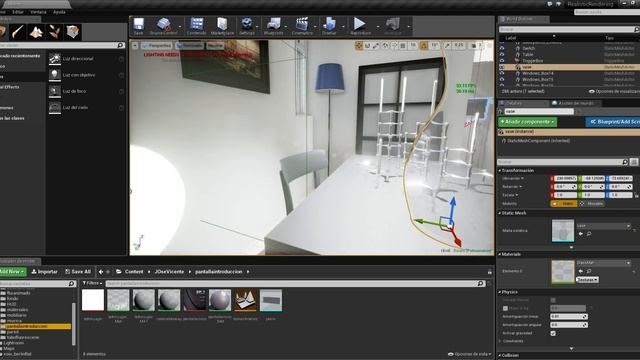Image resolution: width=640 pixels, height=360 pixels.
Task: Select the Foliage mode icon
Action: [54, 31]
